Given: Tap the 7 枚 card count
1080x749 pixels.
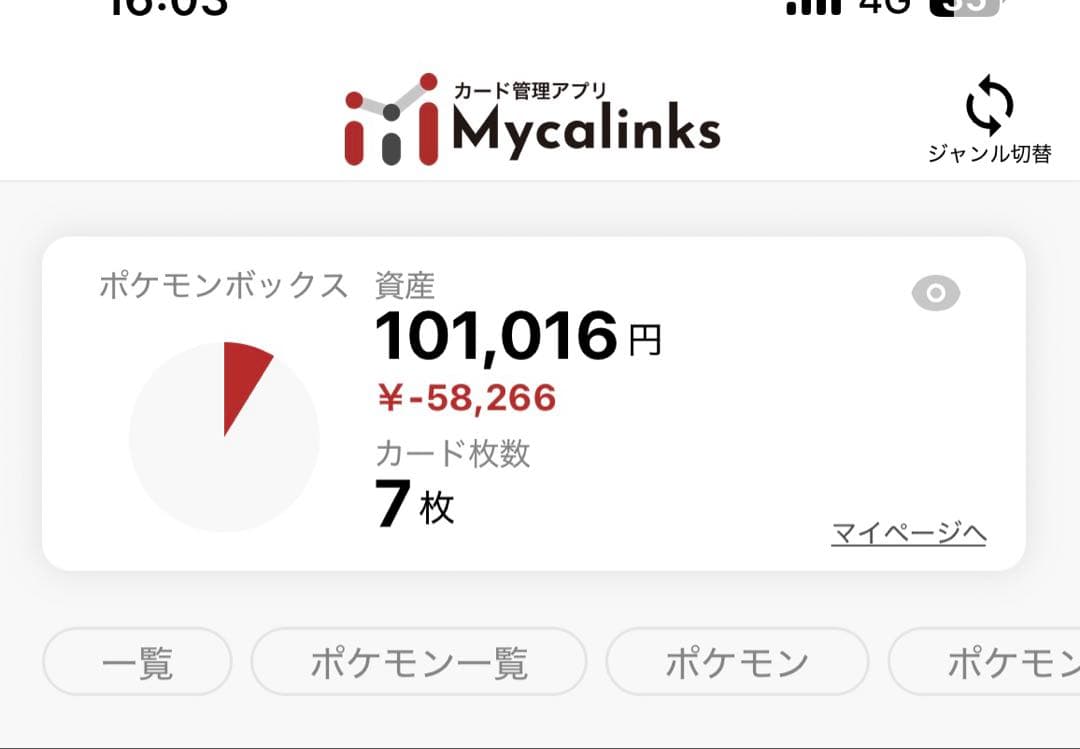Looking at the screenshot, I should (415, 506).
